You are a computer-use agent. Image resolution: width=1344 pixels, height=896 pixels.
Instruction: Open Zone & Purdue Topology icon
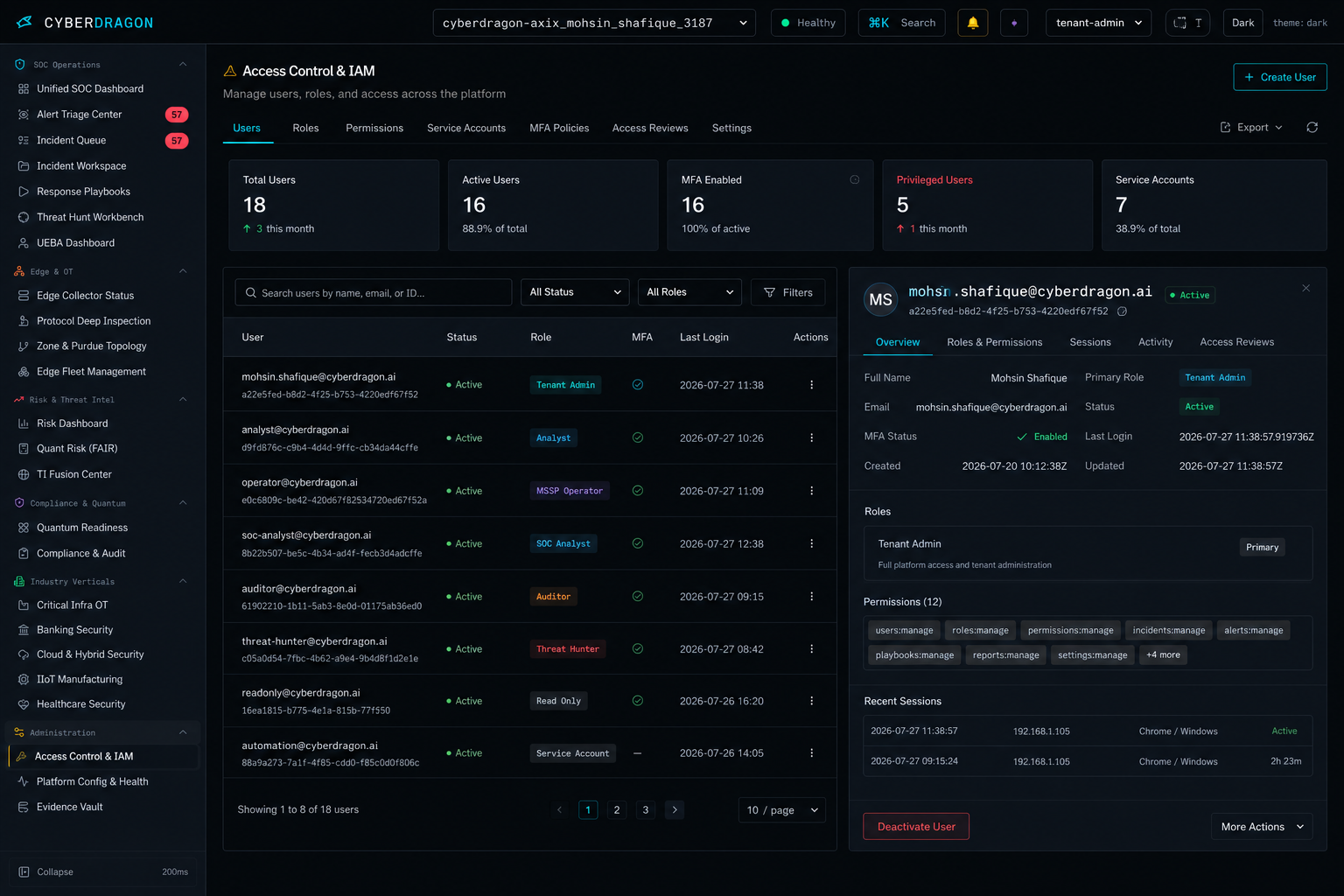[24, 346]
